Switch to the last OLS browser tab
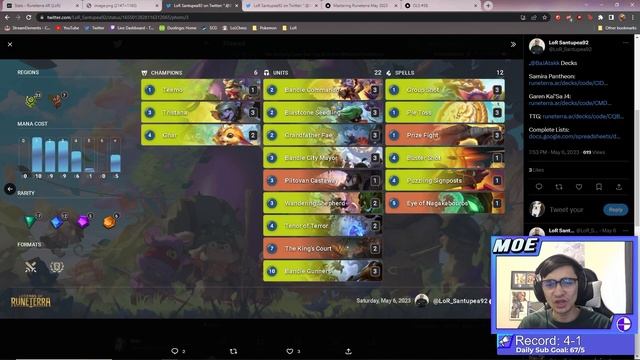Screen dimensions: 640x360 [441, 6]
